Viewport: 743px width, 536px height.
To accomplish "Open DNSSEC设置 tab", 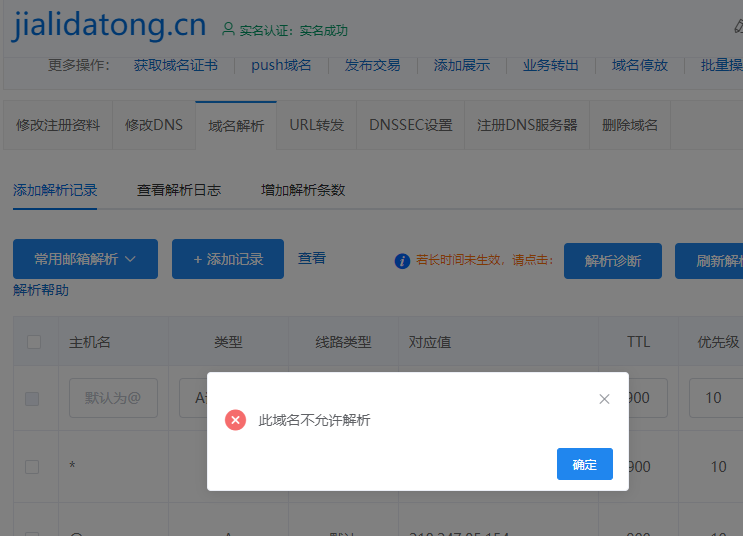I will click(410, 125).
